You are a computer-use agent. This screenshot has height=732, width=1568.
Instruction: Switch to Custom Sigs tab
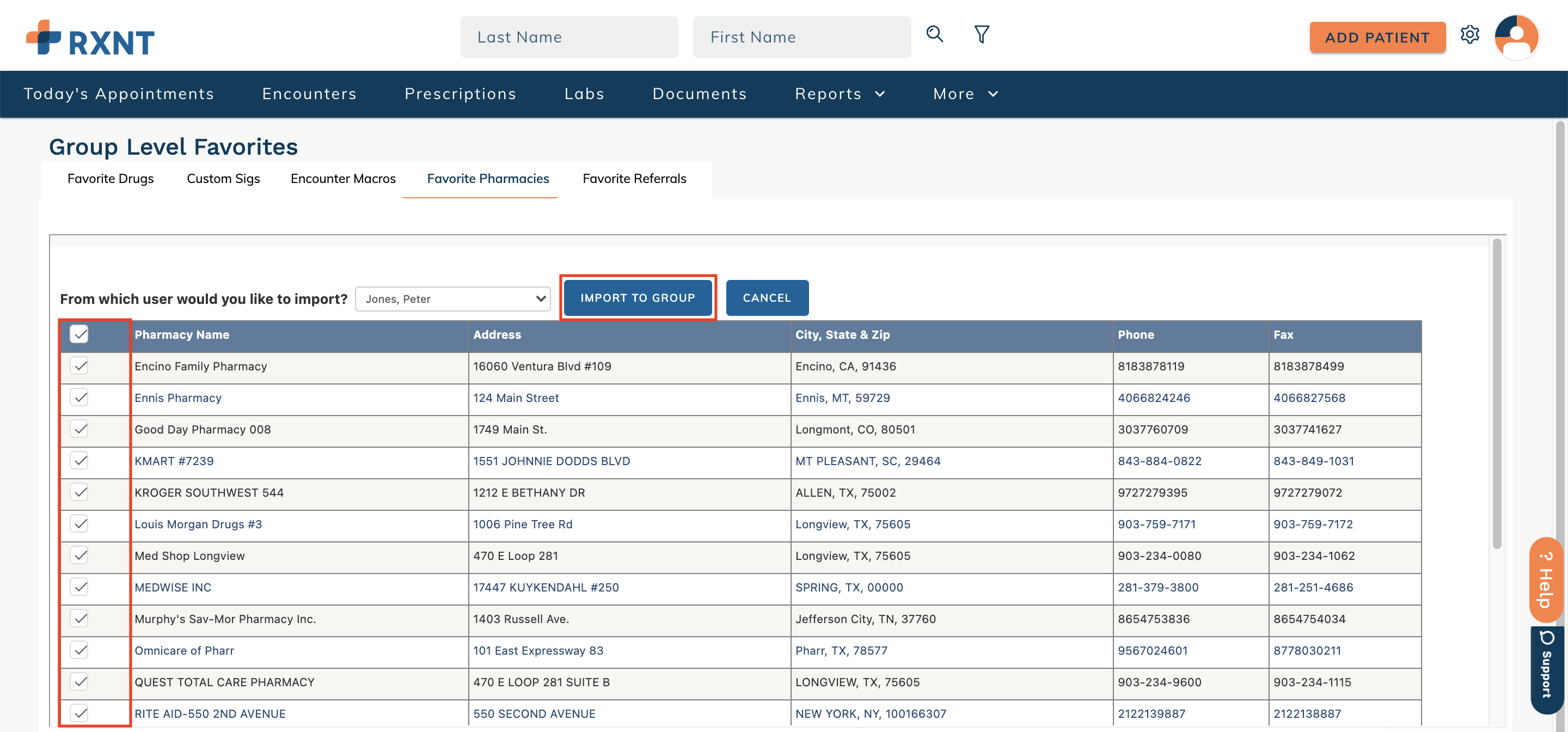[x=223, y=179]
